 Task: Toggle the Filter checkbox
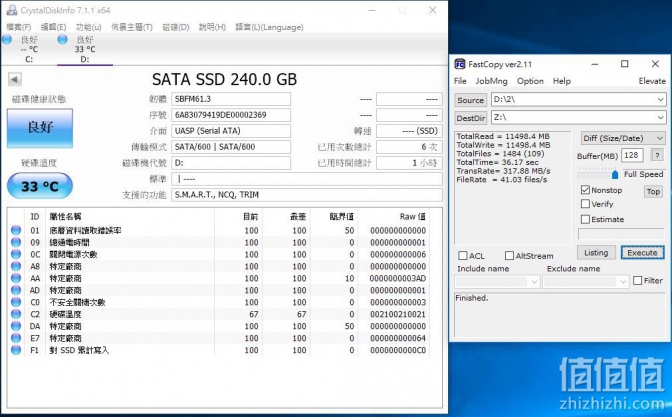pos(638,281)
